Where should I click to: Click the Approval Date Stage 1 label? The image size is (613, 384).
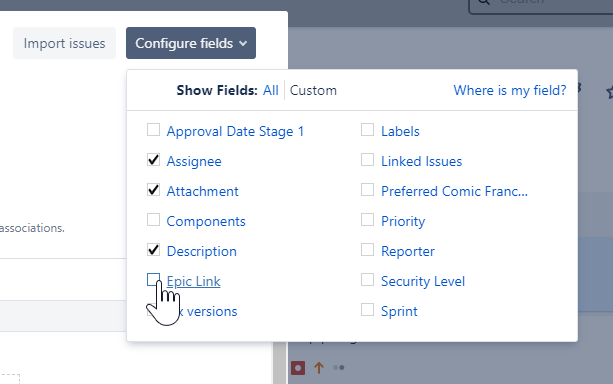pos(235,131)
